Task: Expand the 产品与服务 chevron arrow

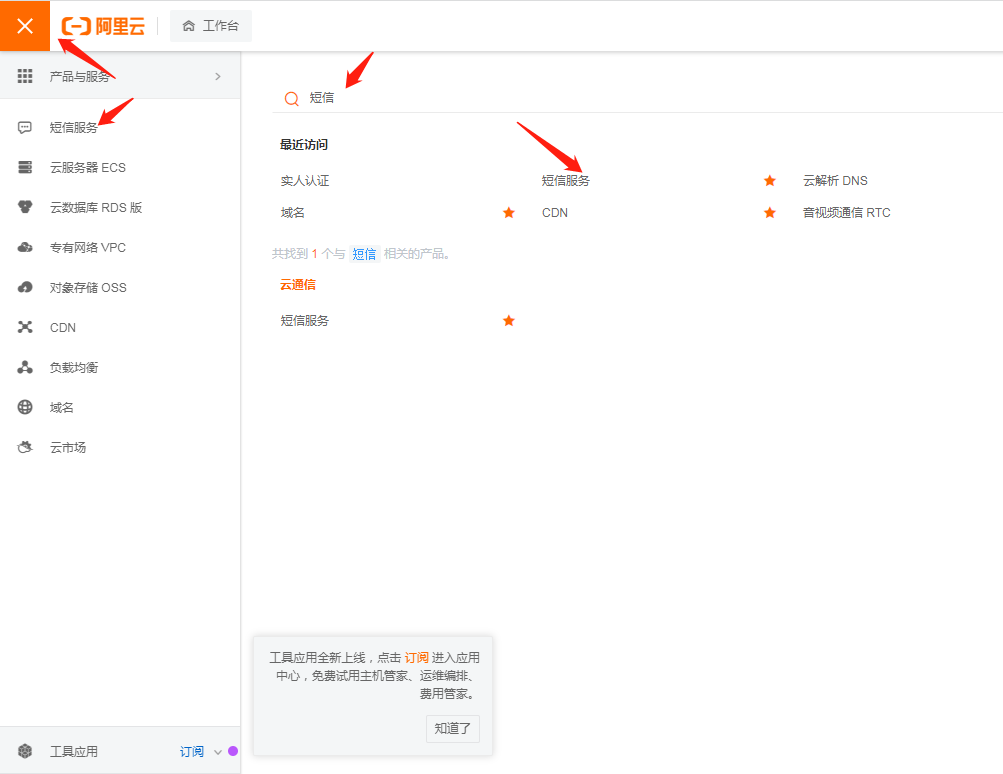Action: coord(218,76)
